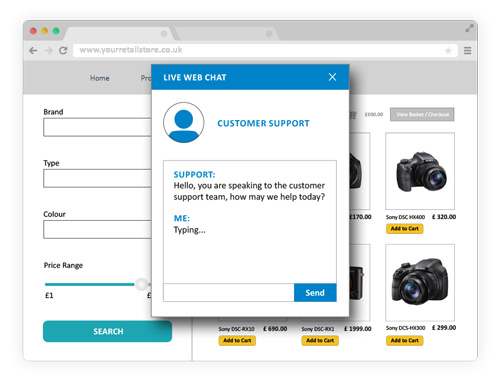500x384 pixels.
Task: Click into the Type input field
Action: pos(97,178)
